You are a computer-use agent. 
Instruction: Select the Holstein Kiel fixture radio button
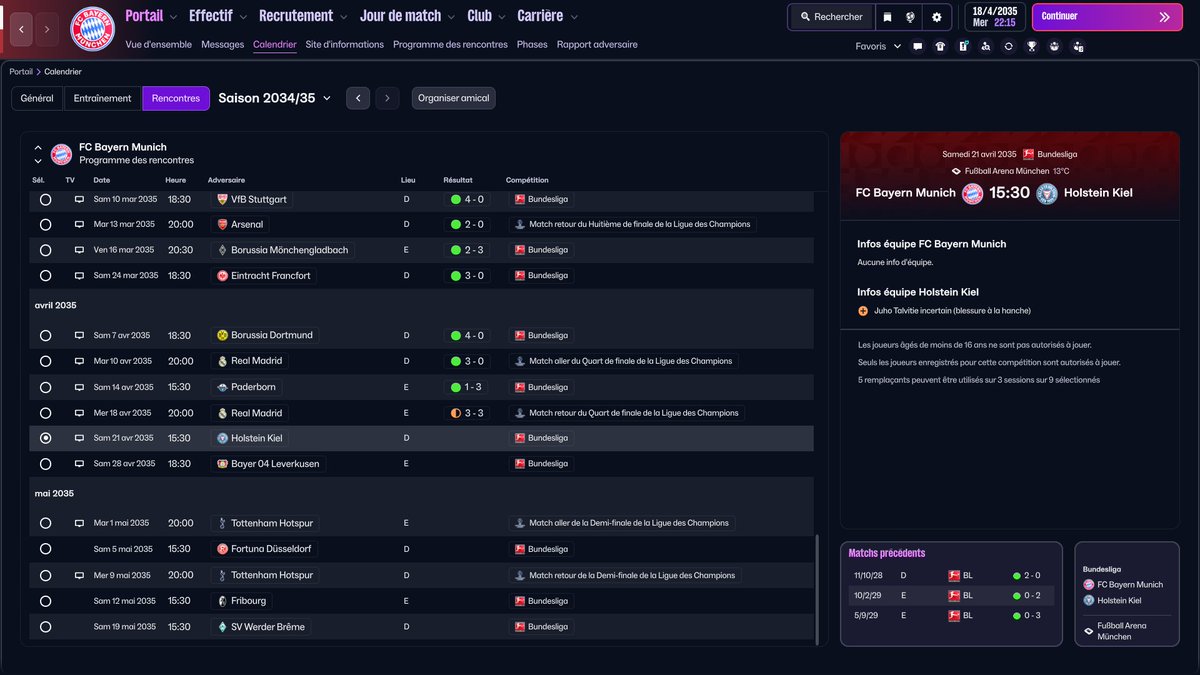(x=45, y=438)
